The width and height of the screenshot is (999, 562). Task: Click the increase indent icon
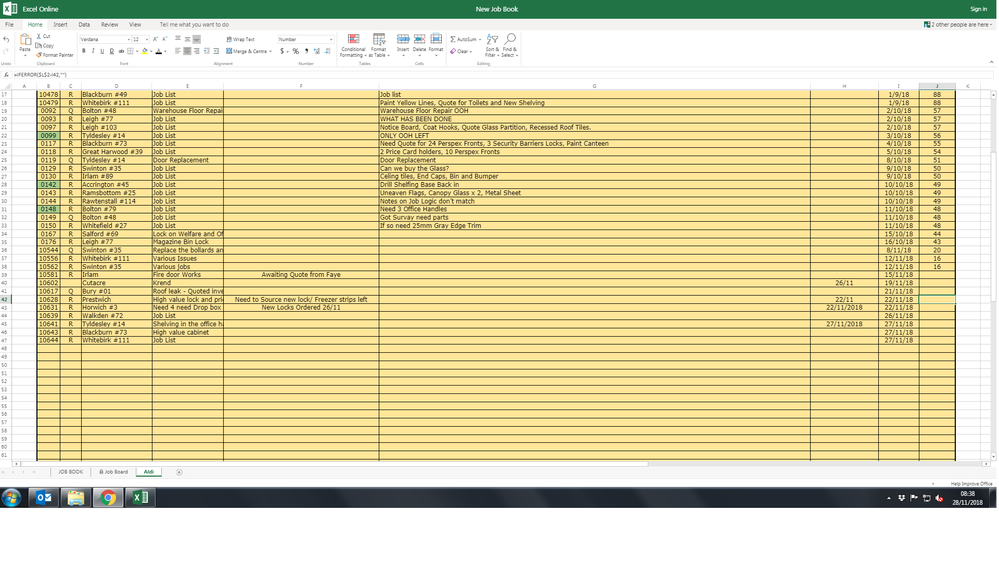(x=216, y=51)
